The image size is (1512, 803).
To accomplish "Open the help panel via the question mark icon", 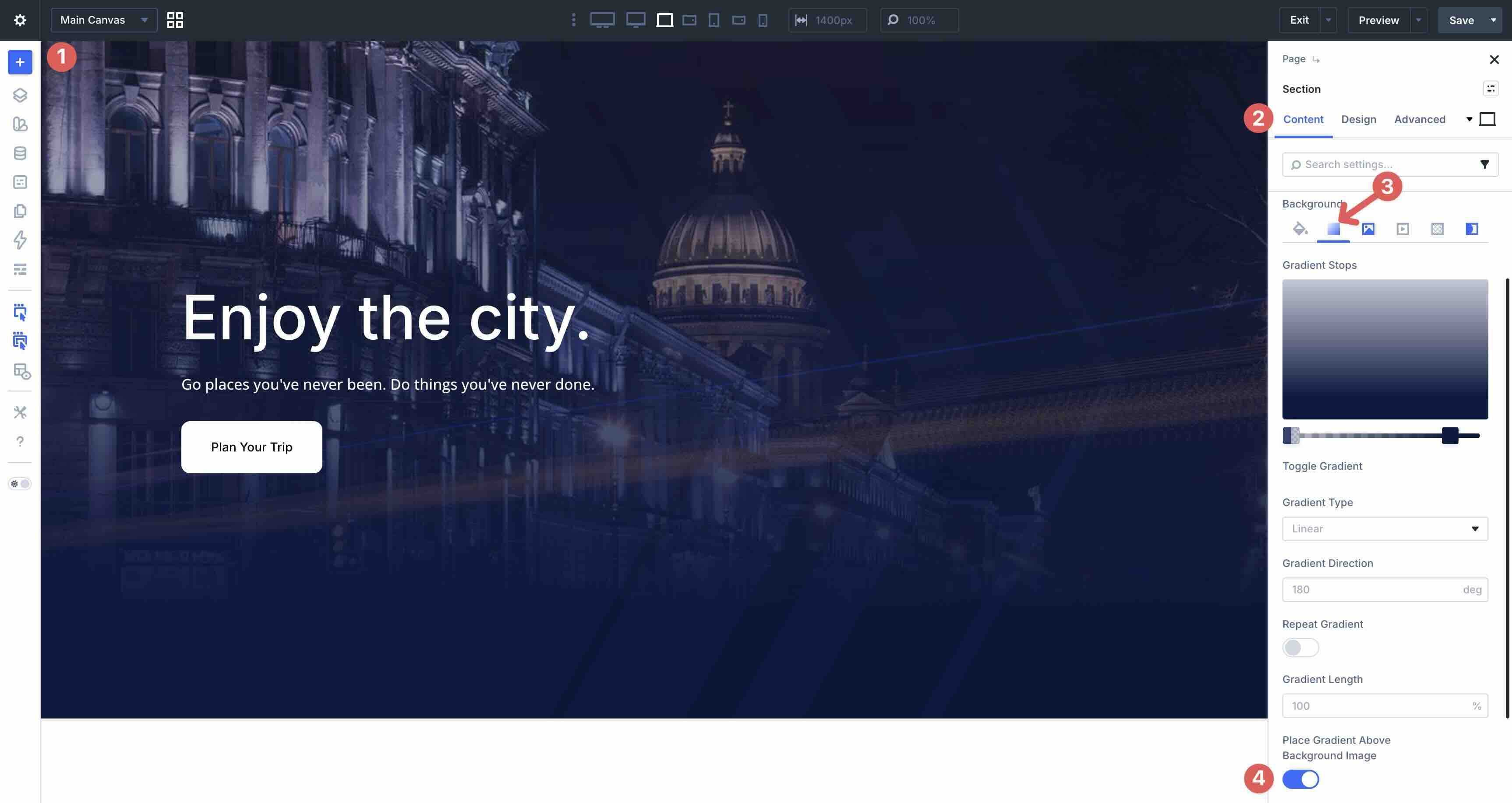I will click(20, 441).
